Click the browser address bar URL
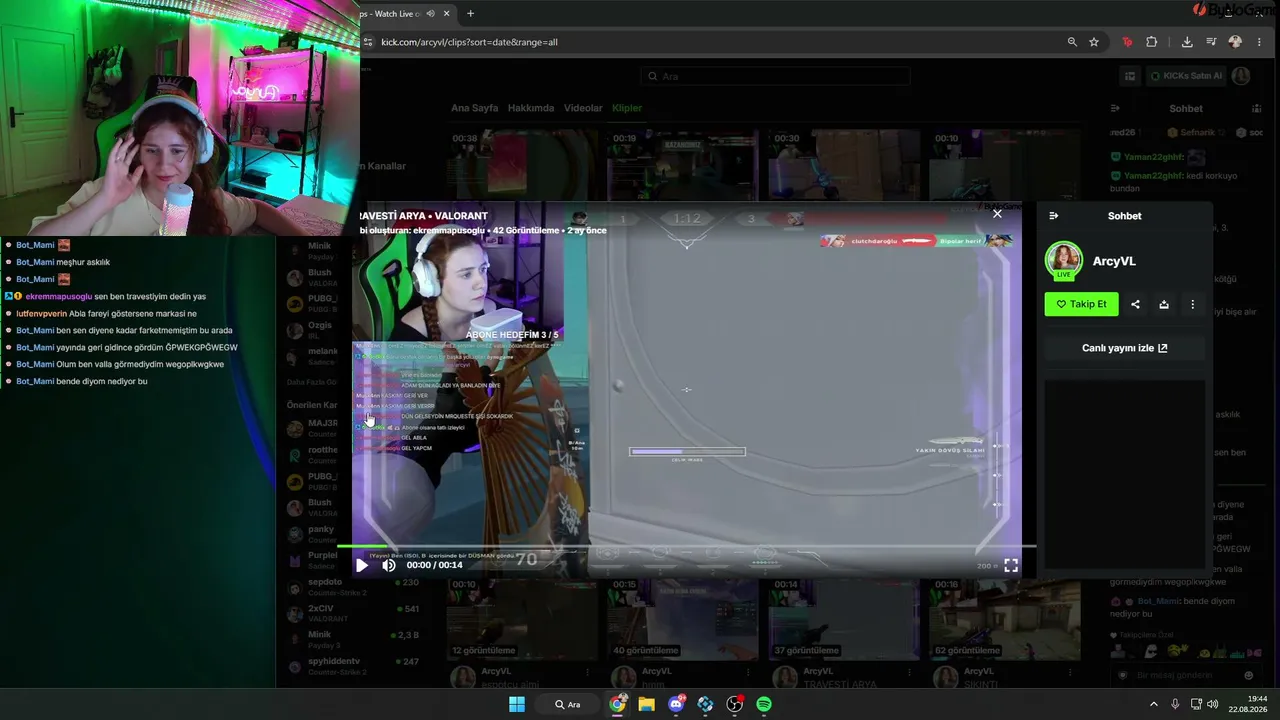 [469, 42]
